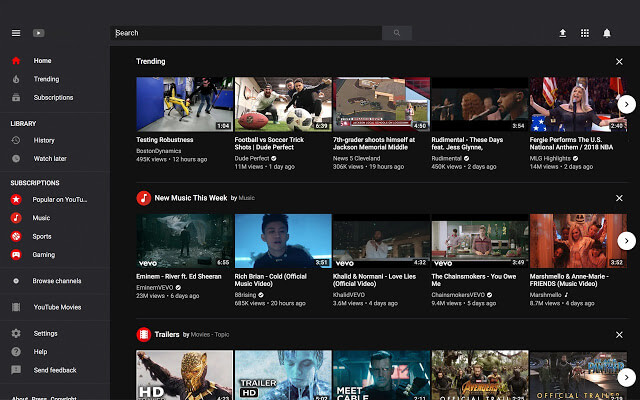
Task: Click the Subscriptions sidebar icon
Action: (x=16, y=98)
